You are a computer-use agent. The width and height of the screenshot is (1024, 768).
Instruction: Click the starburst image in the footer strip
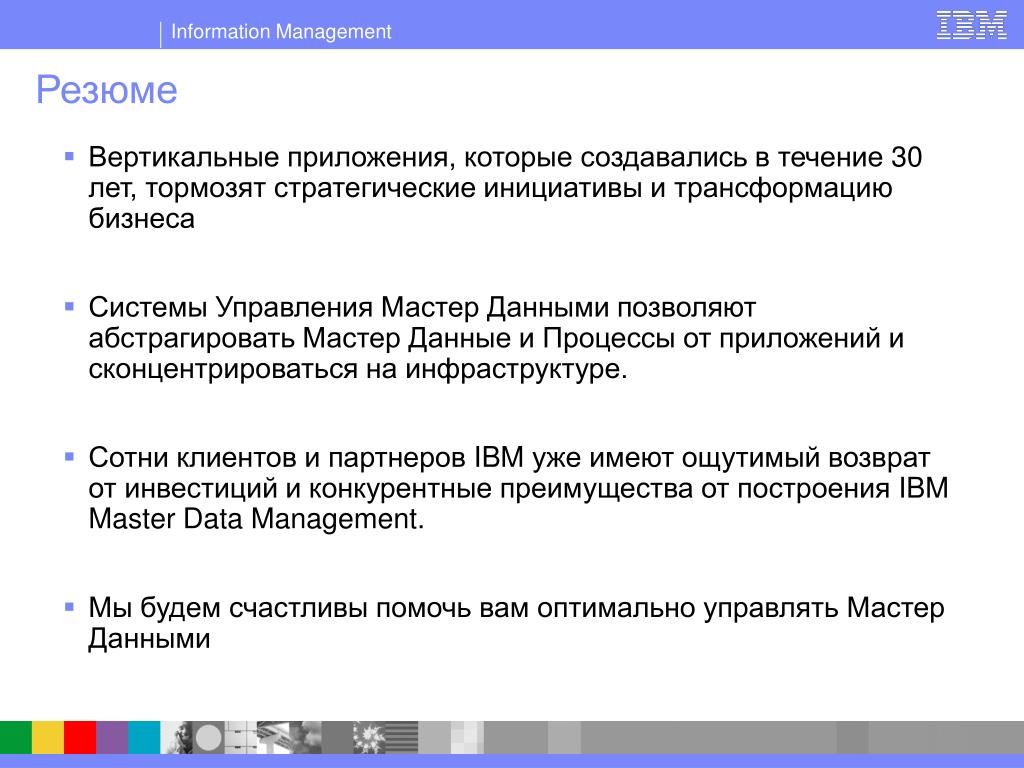(x=369, y=737)
